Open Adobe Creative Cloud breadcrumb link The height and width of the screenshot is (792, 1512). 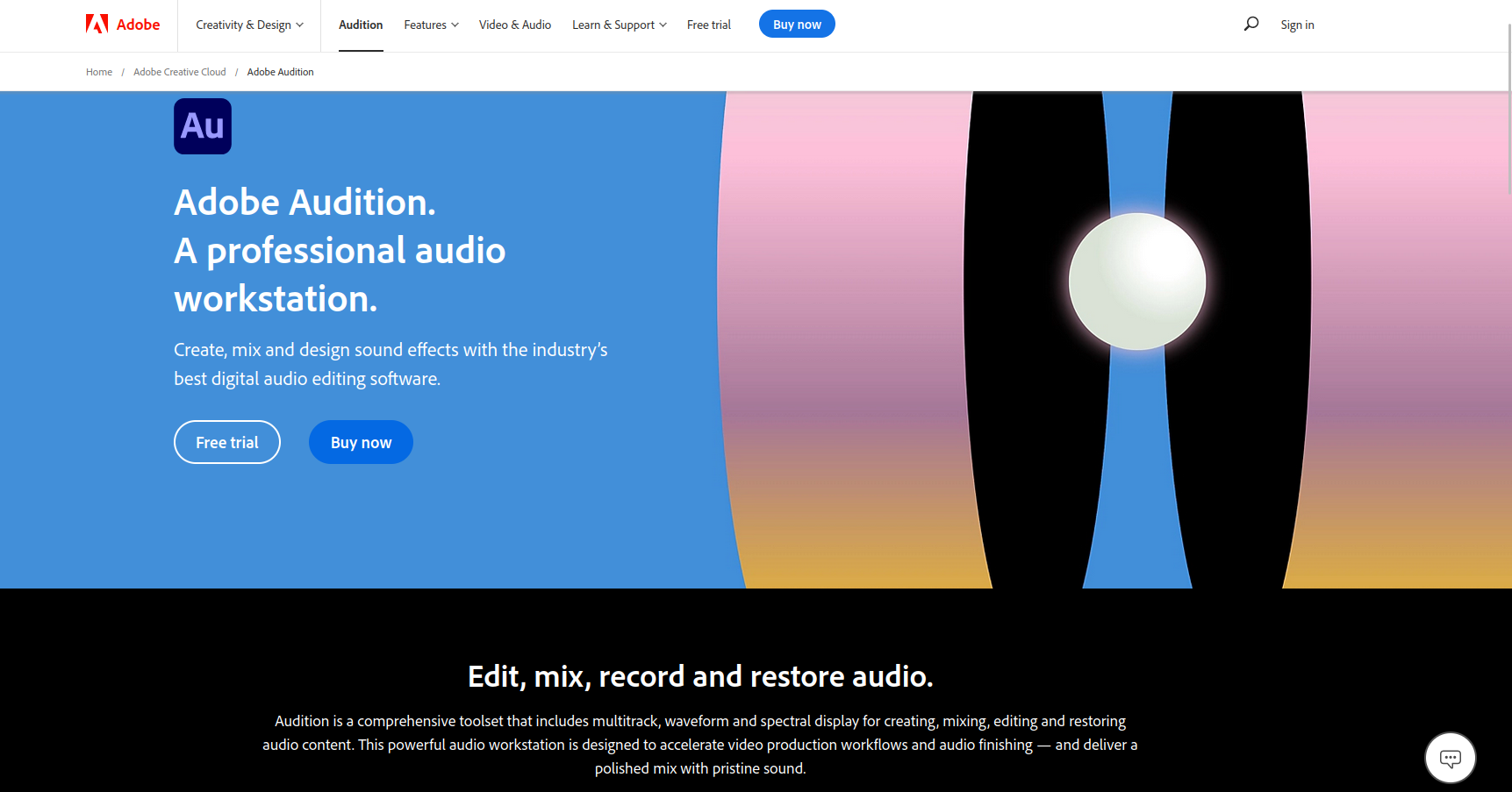point(179,72)
